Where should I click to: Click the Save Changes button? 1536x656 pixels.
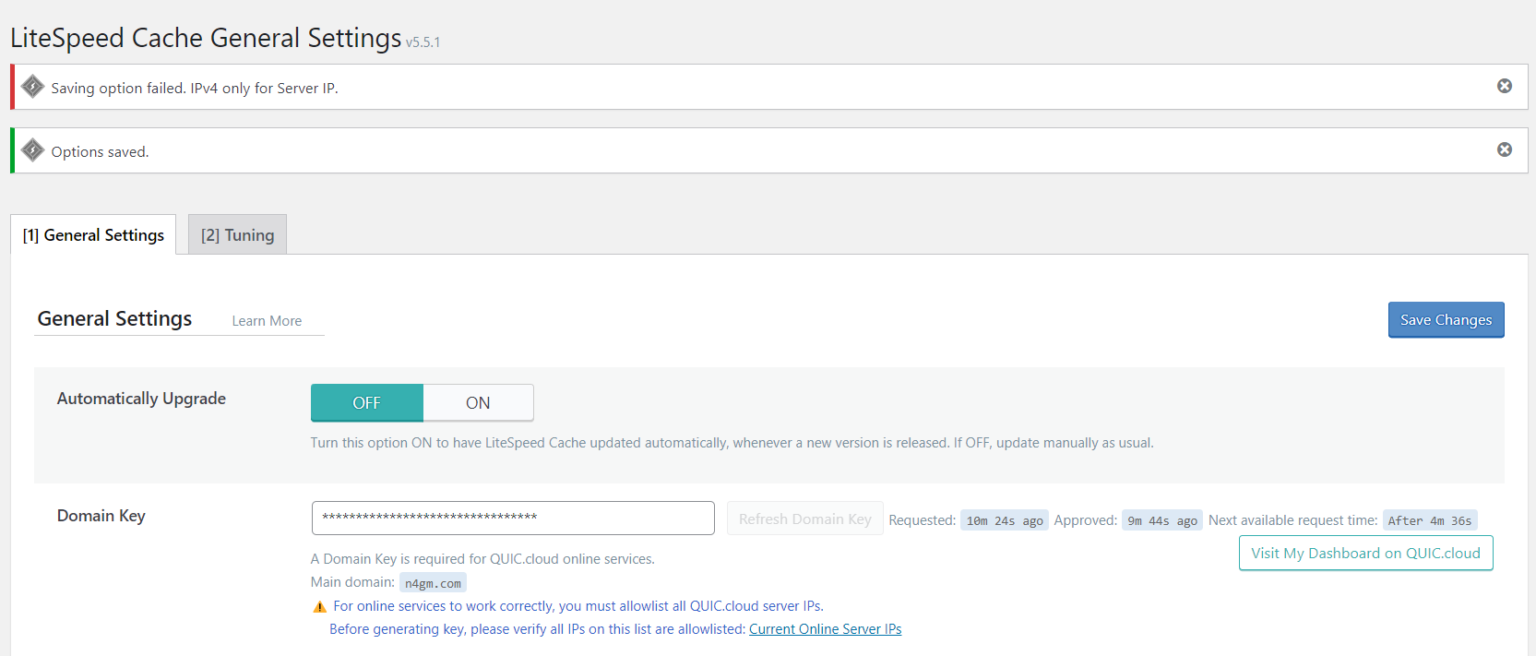[1446, 319]
